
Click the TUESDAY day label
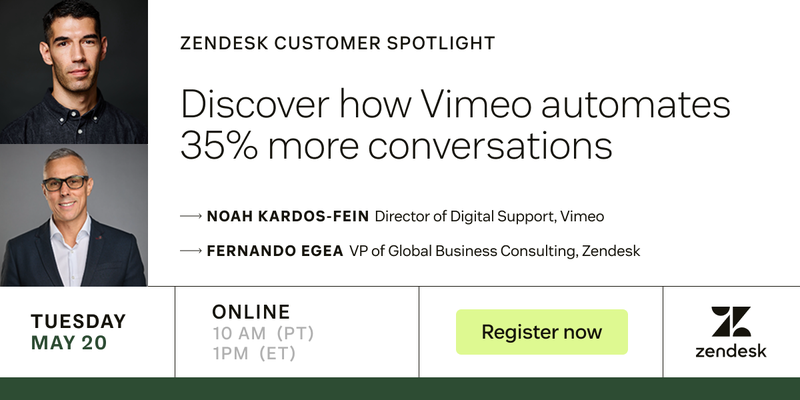(78, 321)
